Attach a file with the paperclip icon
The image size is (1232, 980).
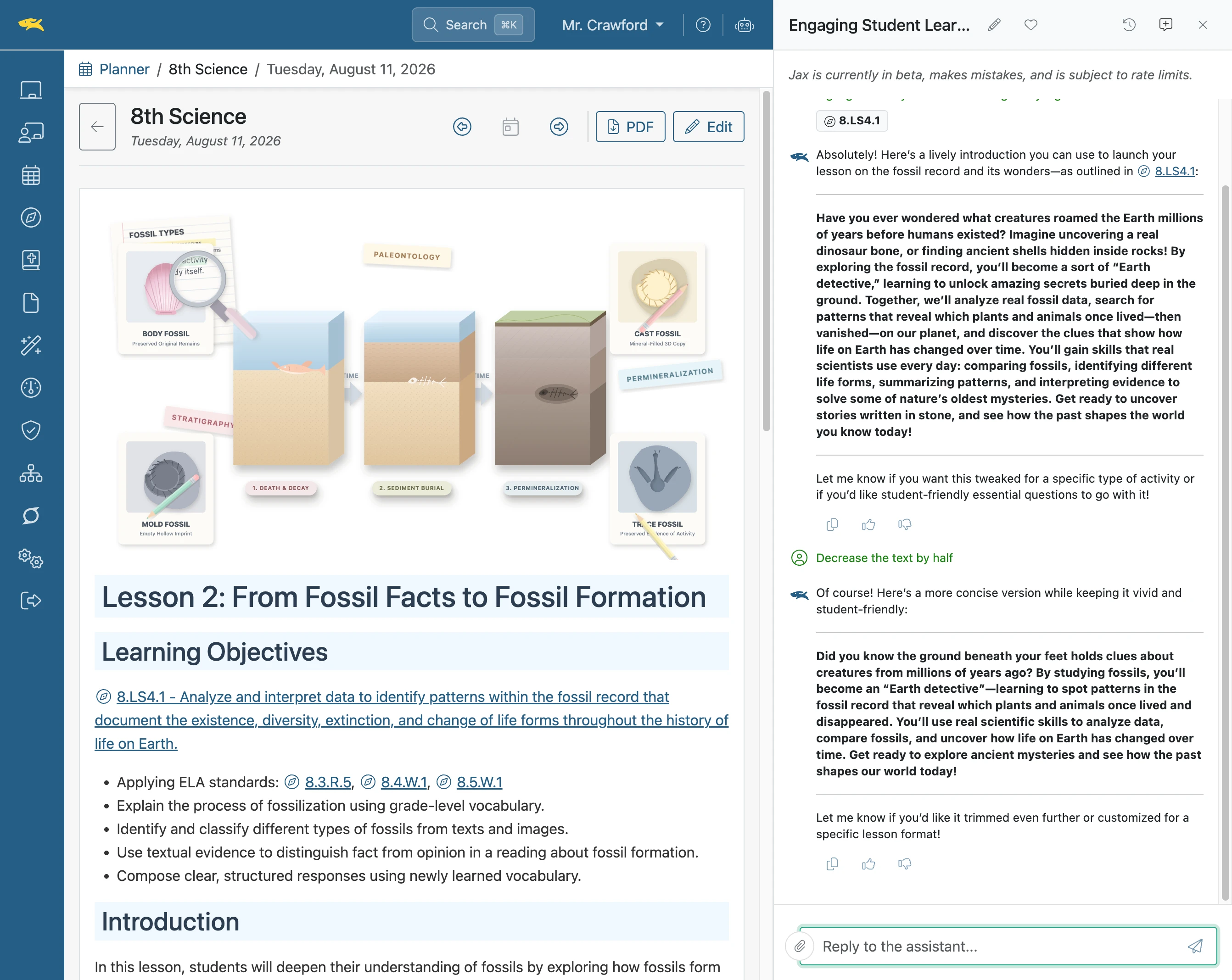point(800,947)
